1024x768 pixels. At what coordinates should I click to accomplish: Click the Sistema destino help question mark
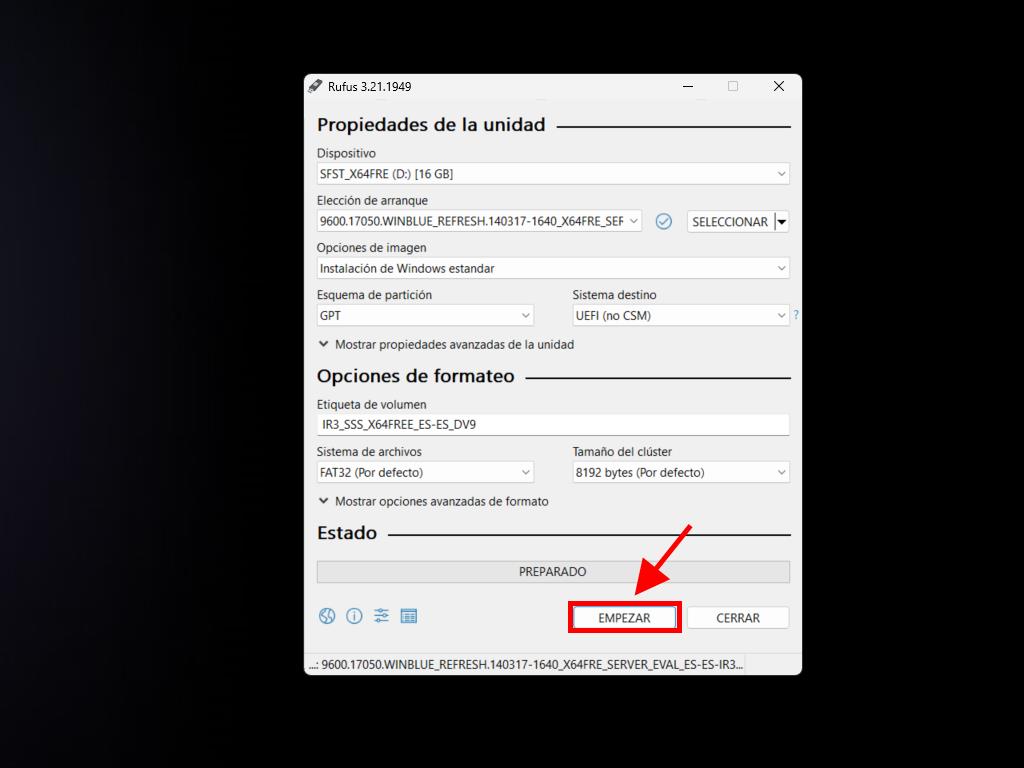click(x=795, y=315)
